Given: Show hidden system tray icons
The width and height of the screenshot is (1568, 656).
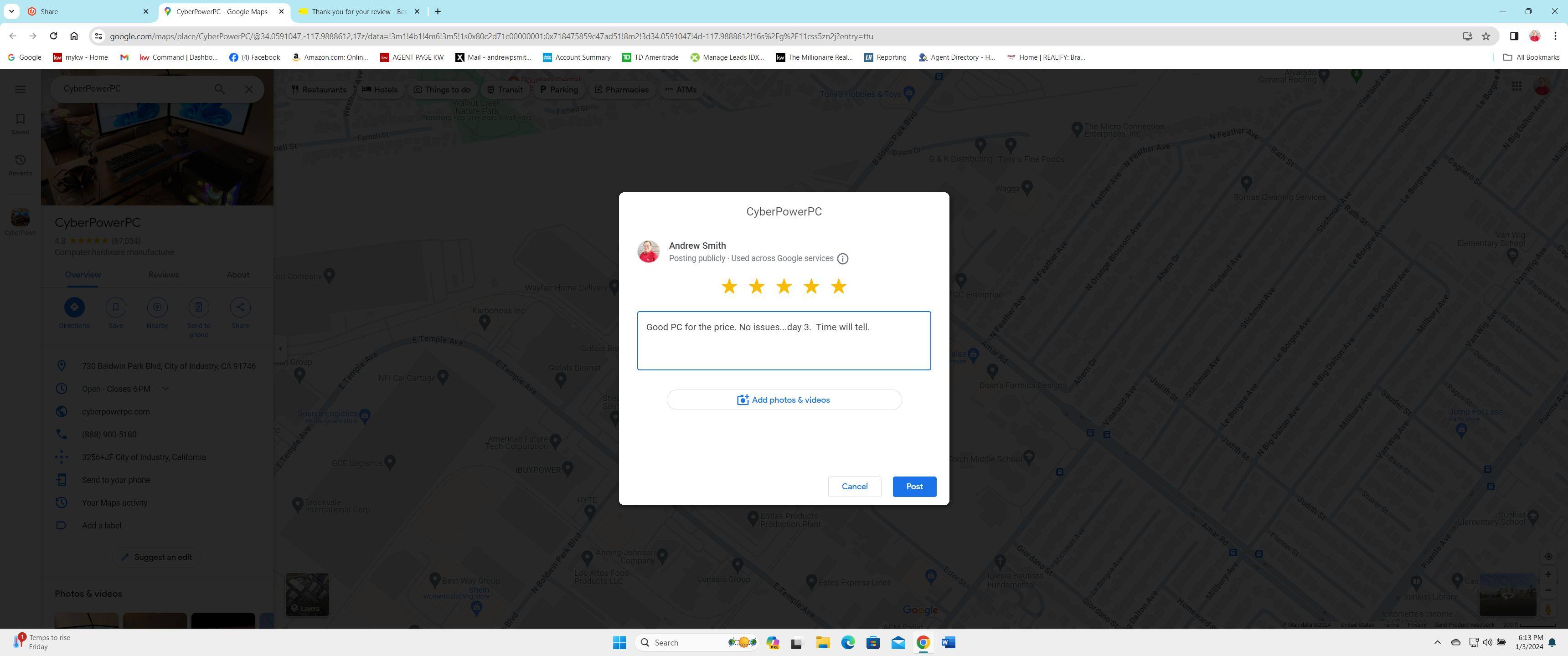Looking at the screenshot, I should pos(1437,643).
